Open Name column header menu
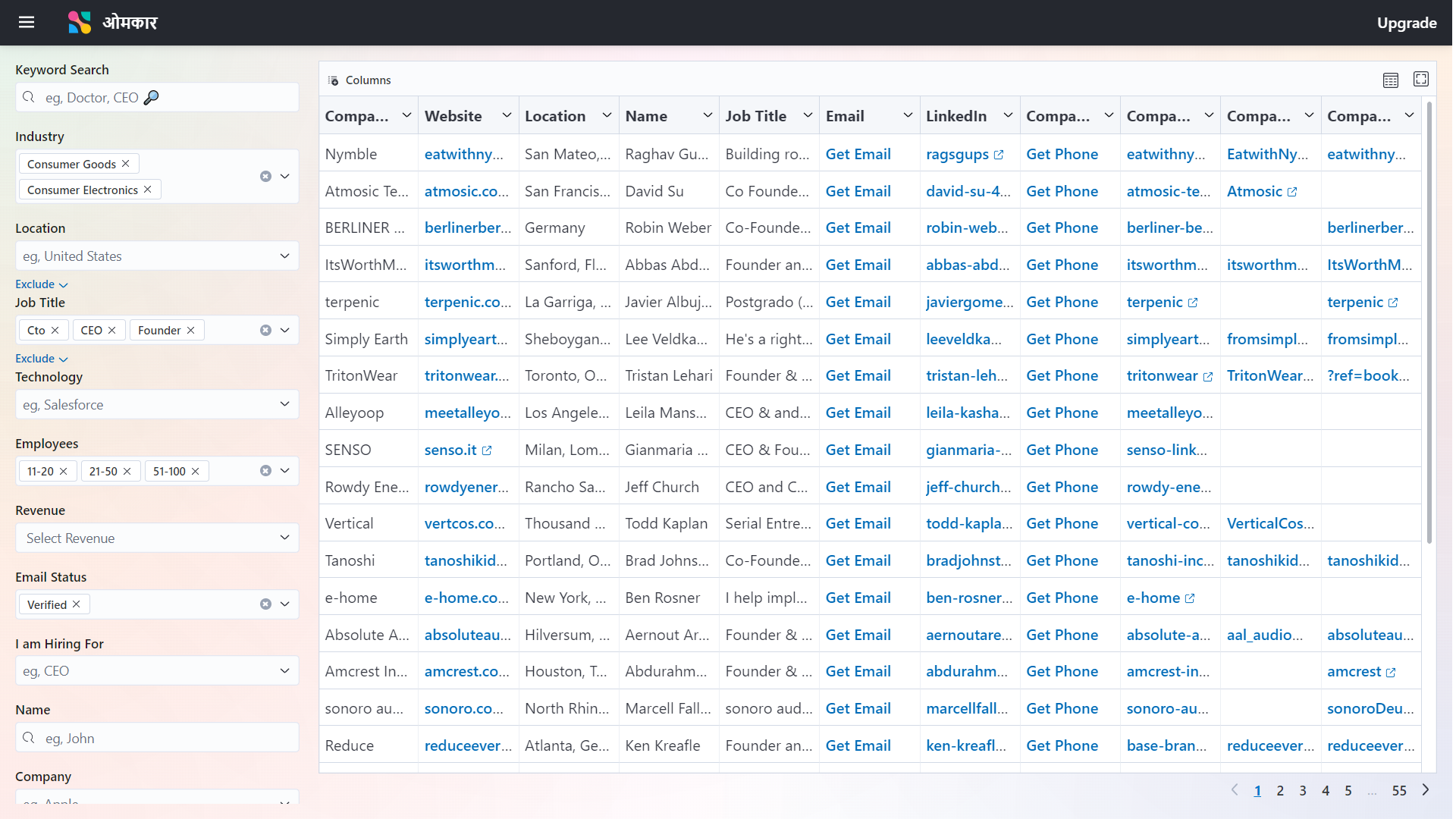Screen dimensions: 1456x819 pos(708,115)
